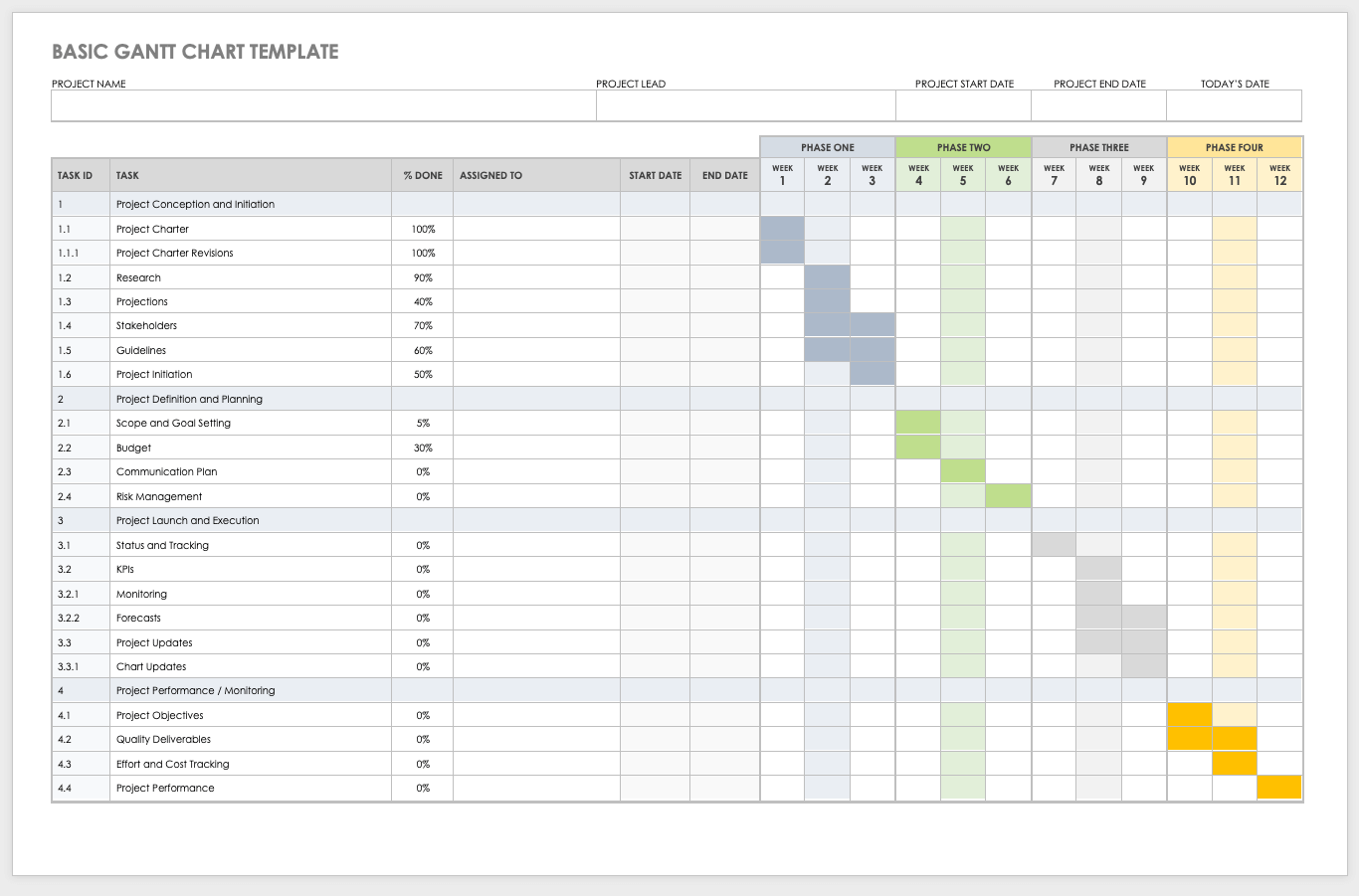Image resolution: width=1359 pixels, height=896 pixels.
Task: Select the orange Gantt bar for Project Objectives
Action: (x=1189, y=714)
